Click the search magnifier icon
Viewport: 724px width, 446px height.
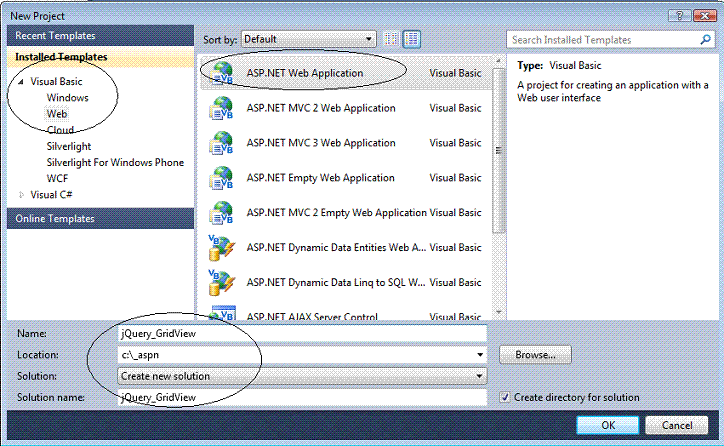[705, 40]
